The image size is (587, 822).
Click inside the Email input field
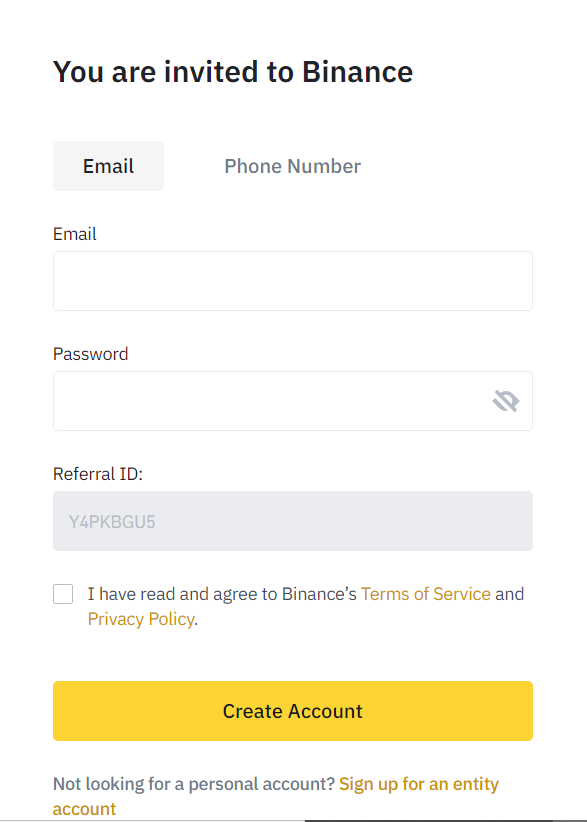click(x=292, y=280)
